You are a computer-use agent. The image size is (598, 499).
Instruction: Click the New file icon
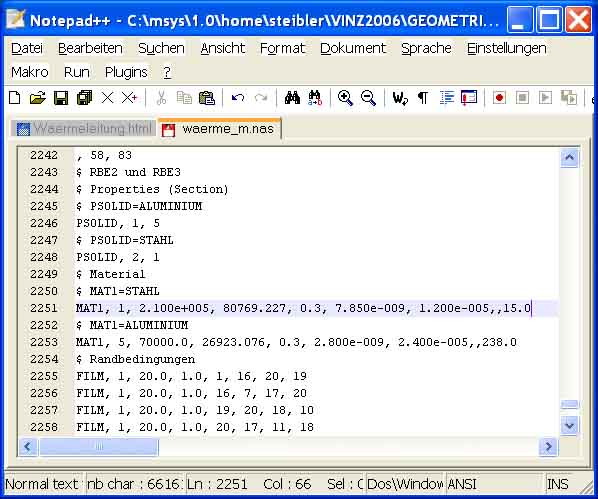pos(14,98)
